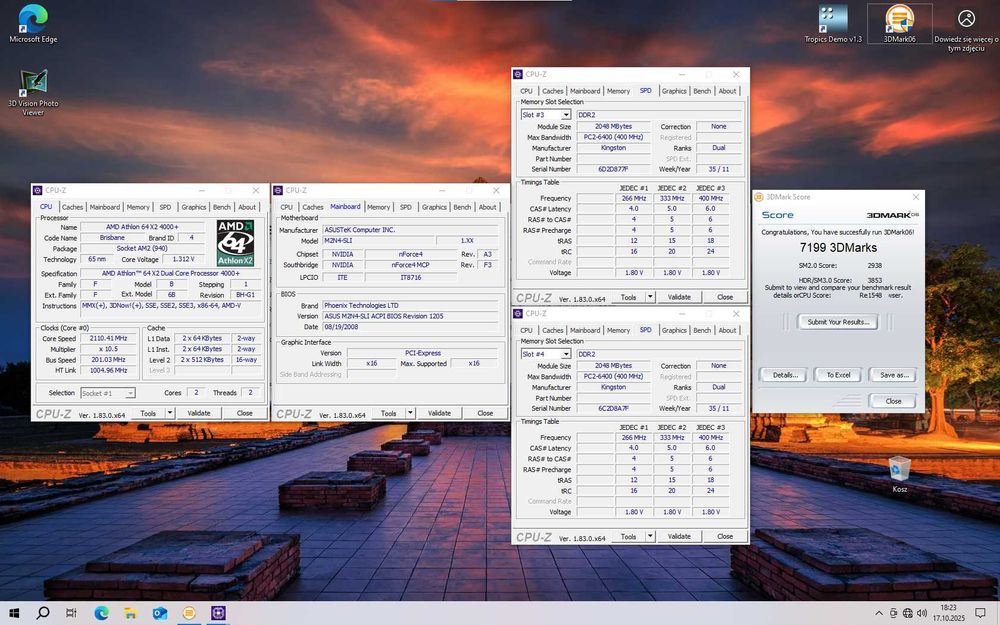
Task: Open the Slot #4 memory slot dropdown
Action: coord(566,354)
